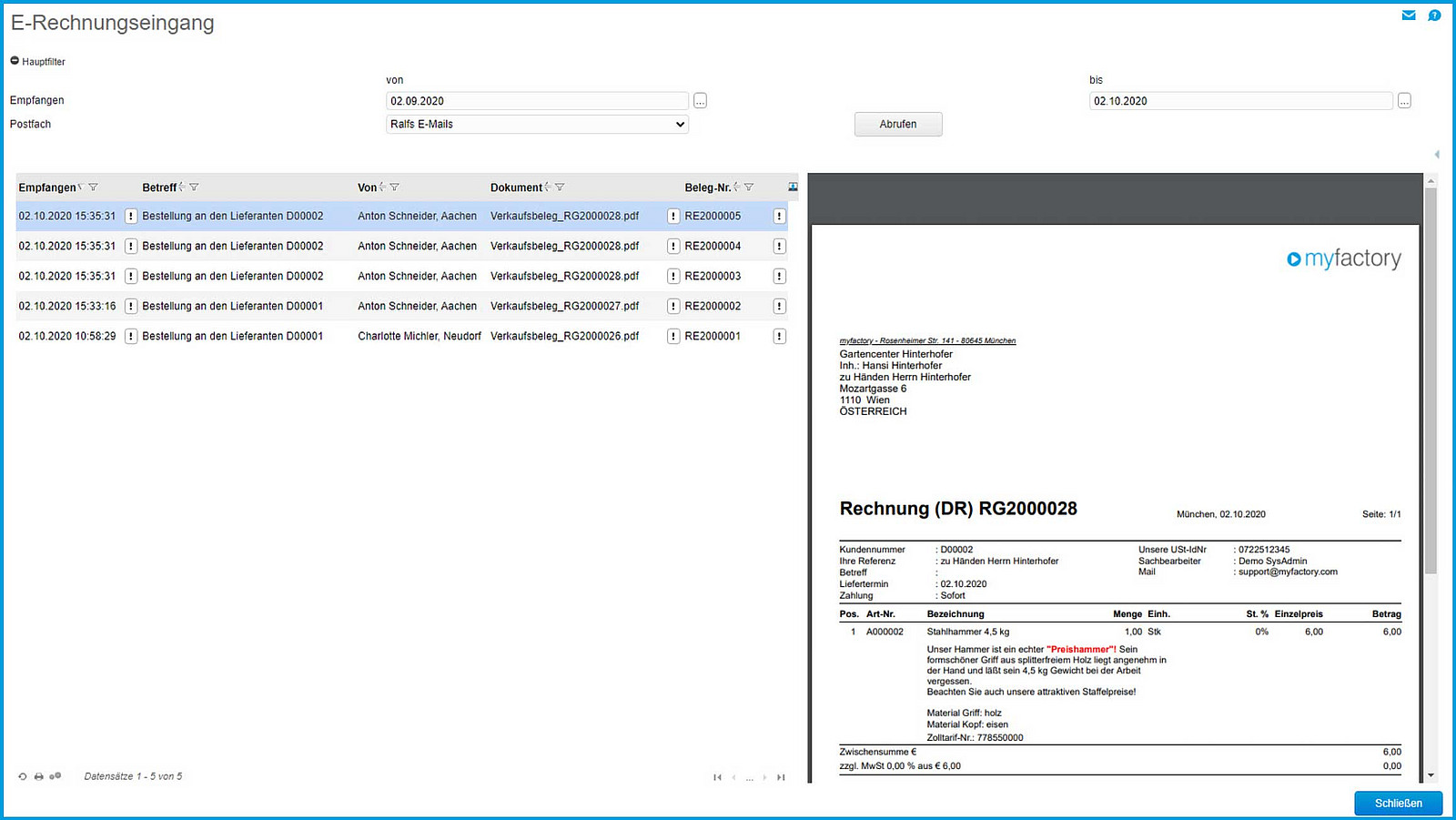The height and width of the screenshot is (820, 1456).
Task: Go to the first page of records
Action: pos(717,777)
